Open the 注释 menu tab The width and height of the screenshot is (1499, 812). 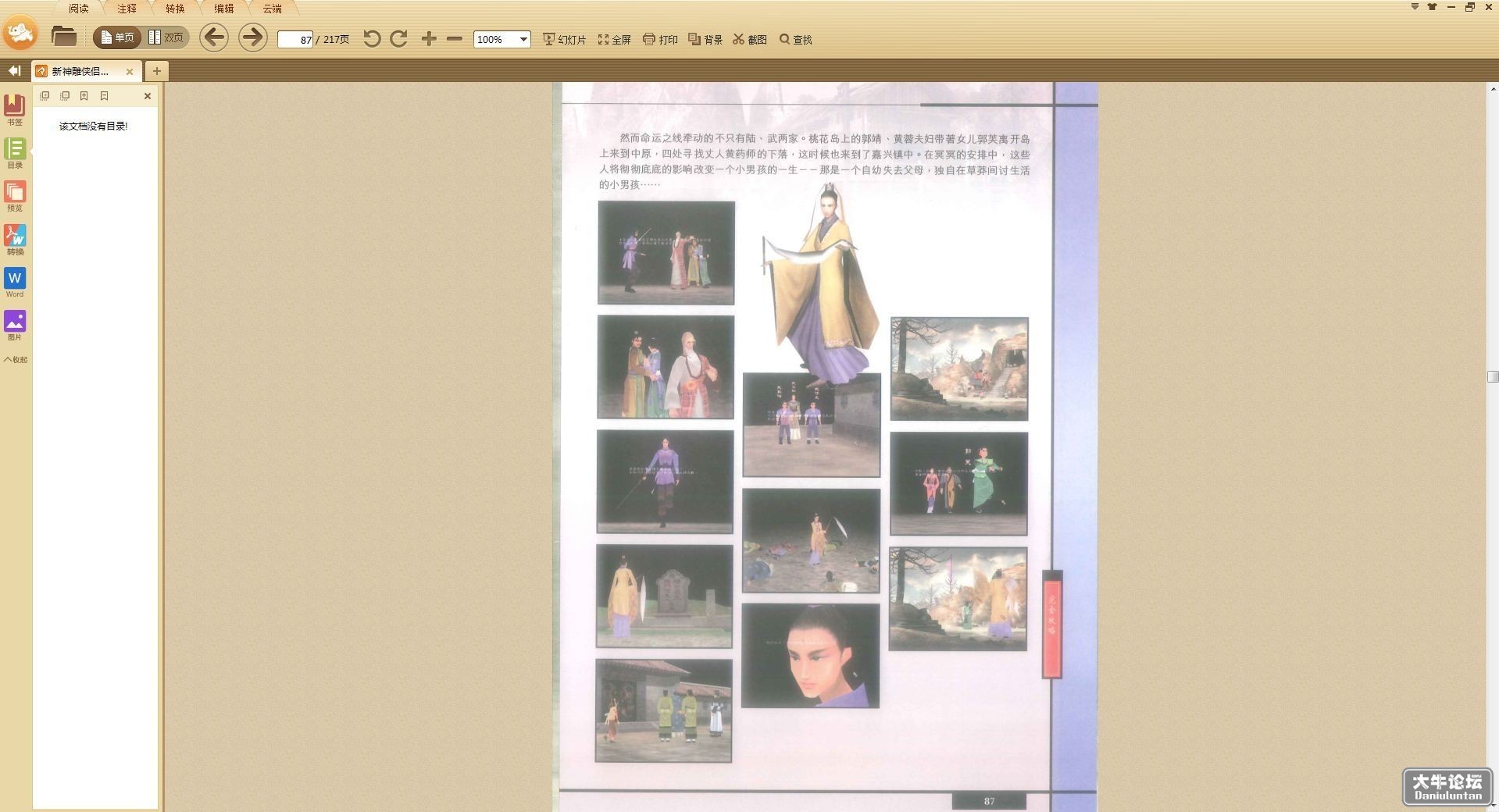[x=127, y=9]
